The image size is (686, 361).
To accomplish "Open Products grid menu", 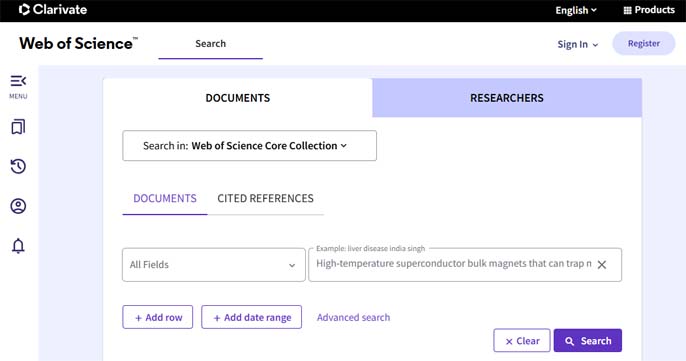I will [x=649, y=10].
